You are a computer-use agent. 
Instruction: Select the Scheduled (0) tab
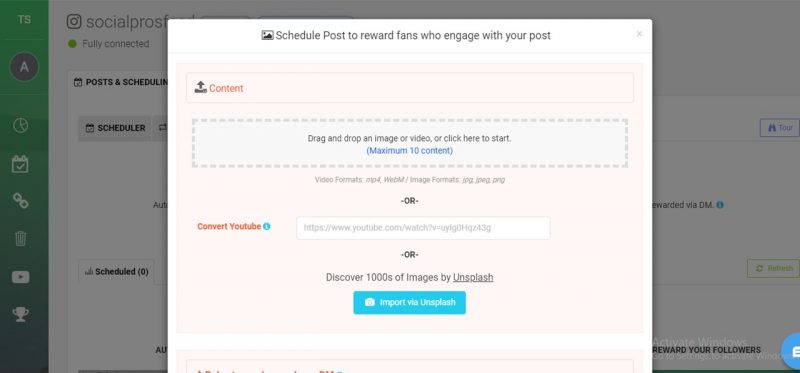pyautogui.click(x=116, y=271)
